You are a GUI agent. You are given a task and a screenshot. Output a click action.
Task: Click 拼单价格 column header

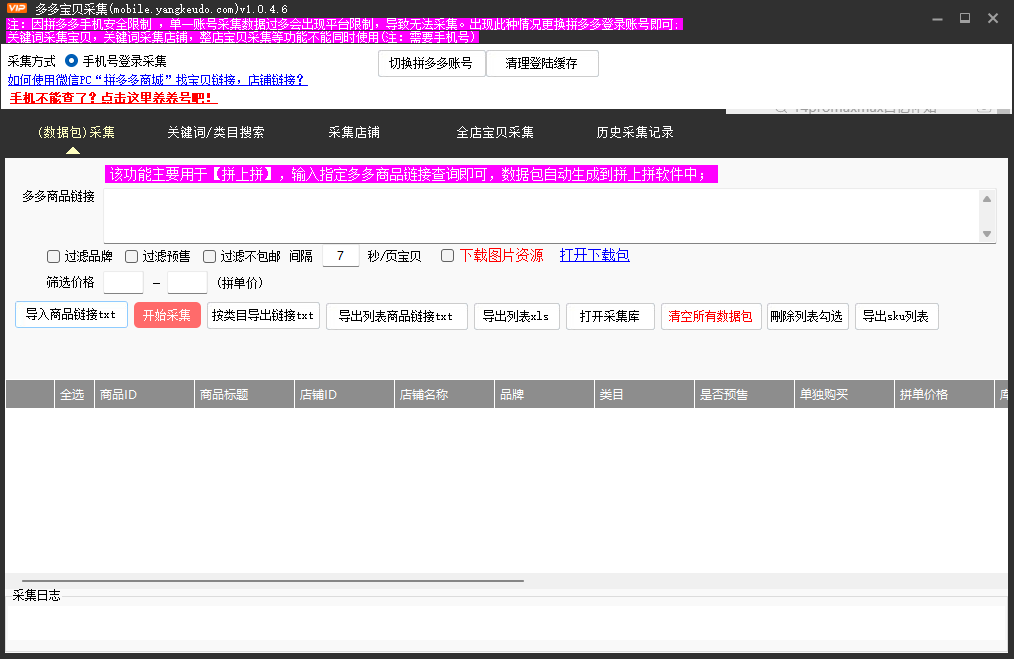point(944,394)
